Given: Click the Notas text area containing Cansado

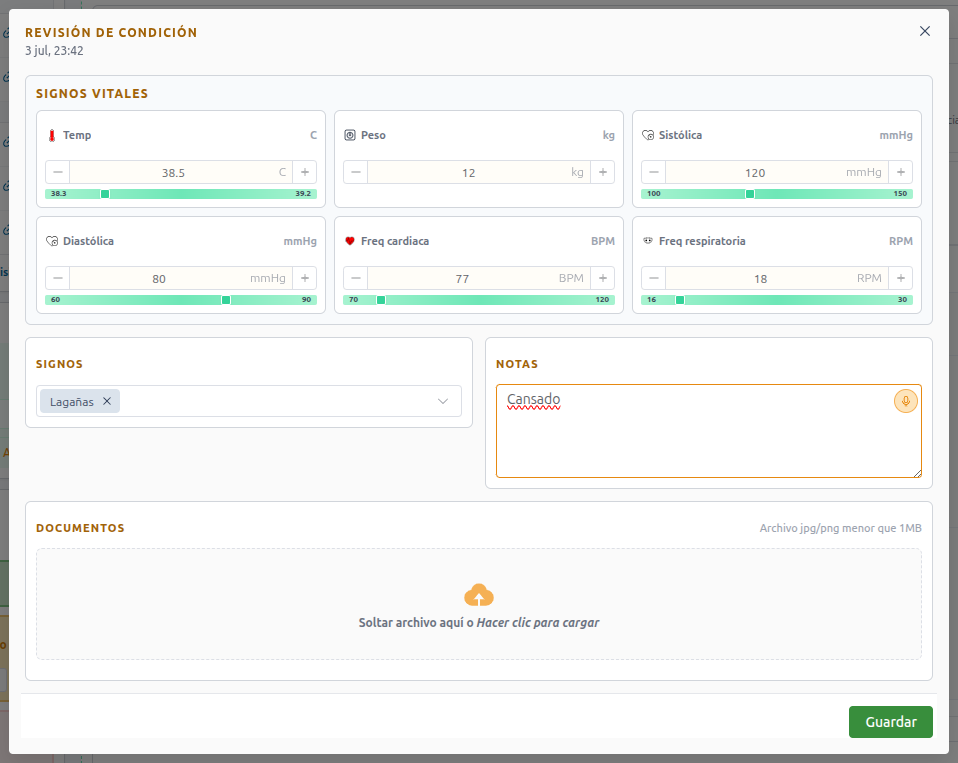Looking at the screenshot, I should (709, 431).
